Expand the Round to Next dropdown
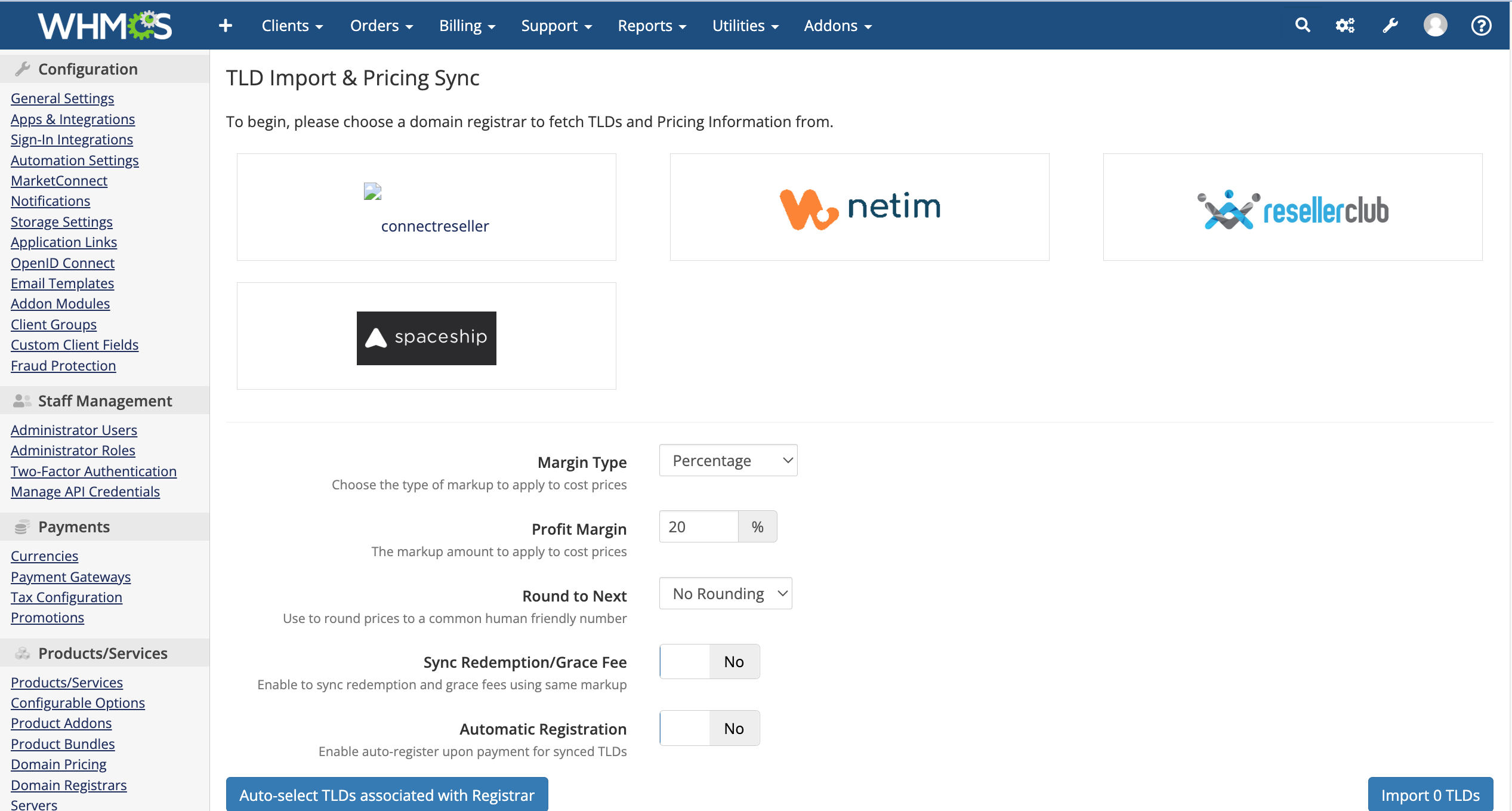The image size is (1512, 811). click(x=726, y=593)
